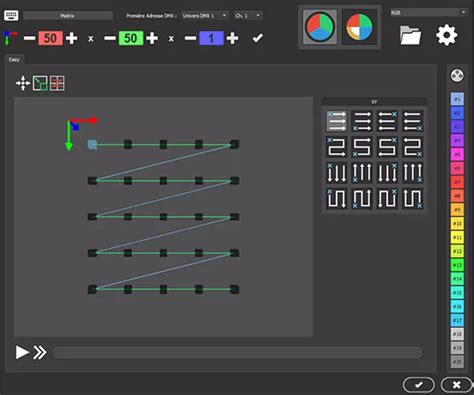
Task: Pick colour swatch #7
Action: tap(457, 182)
